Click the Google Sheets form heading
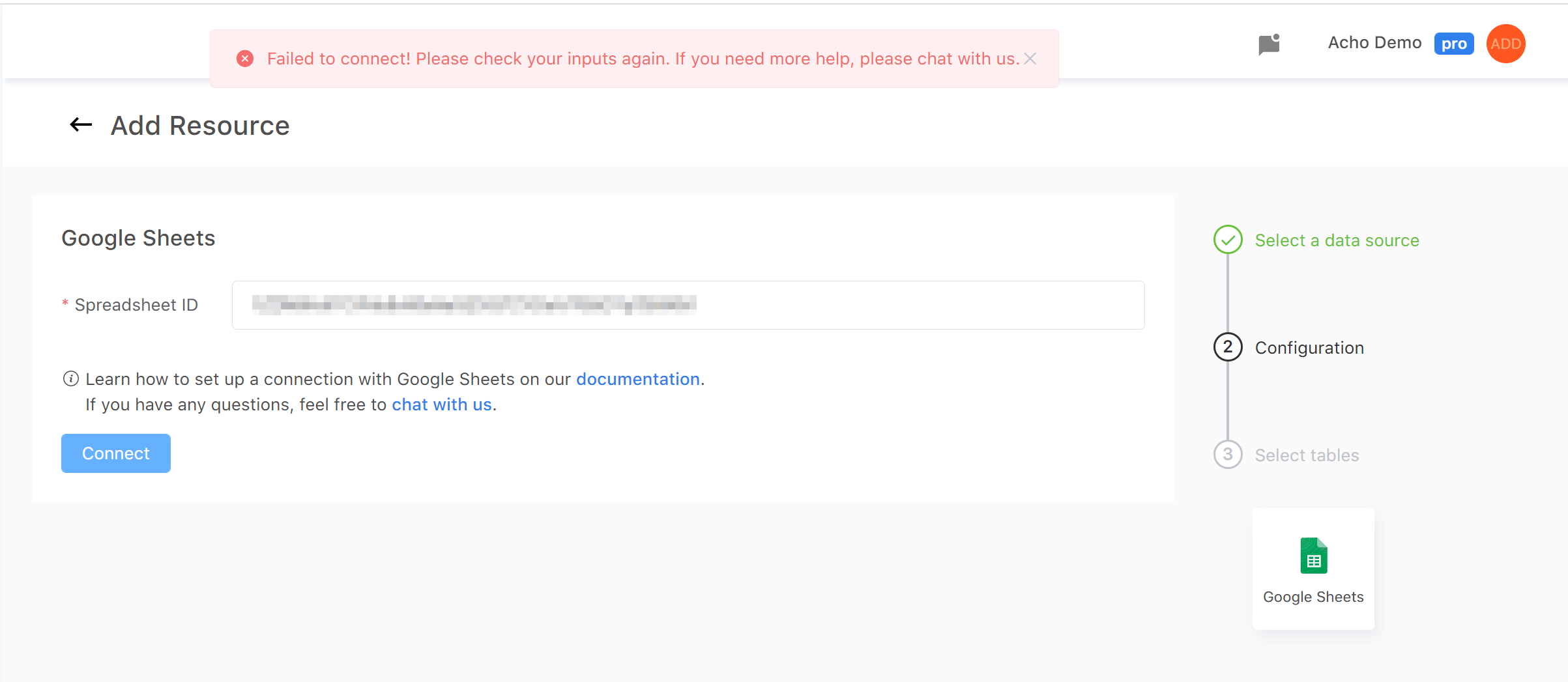 (138, 238)
